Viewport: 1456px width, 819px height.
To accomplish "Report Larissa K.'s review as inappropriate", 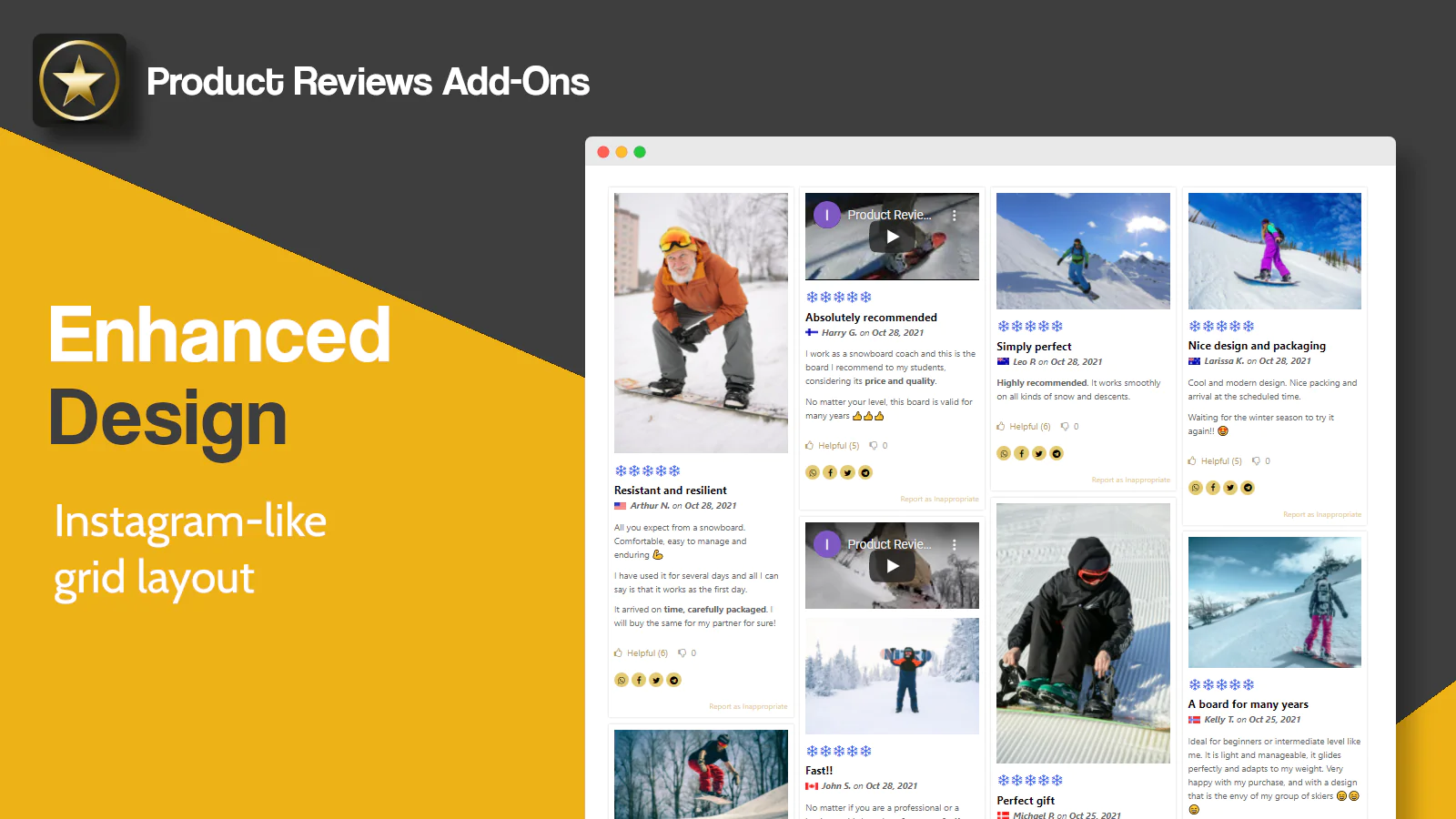I will [1321, 514].
